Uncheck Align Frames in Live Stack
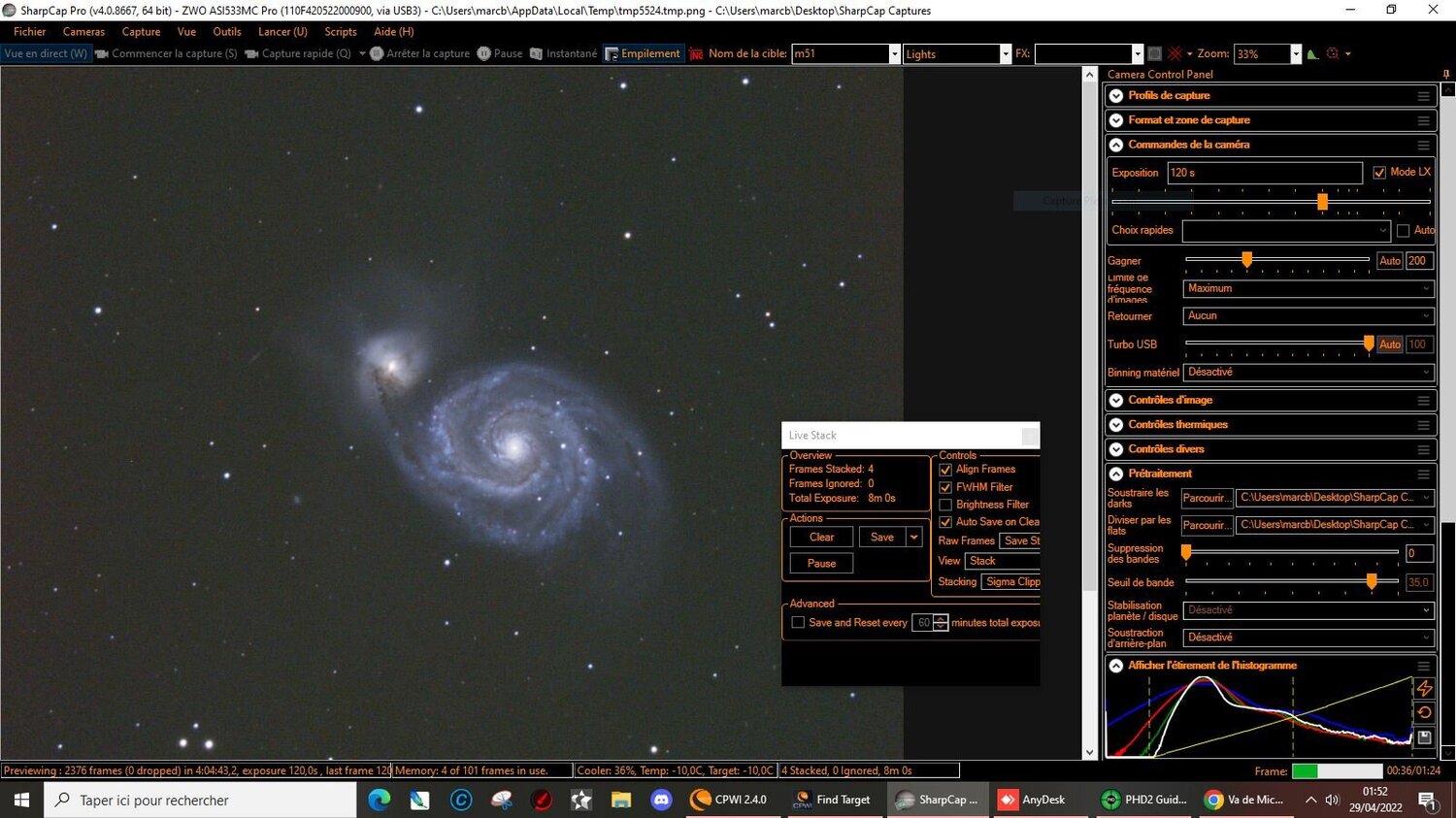The width and height of the screenshot is (1456, 818). (x=944, y=469)
